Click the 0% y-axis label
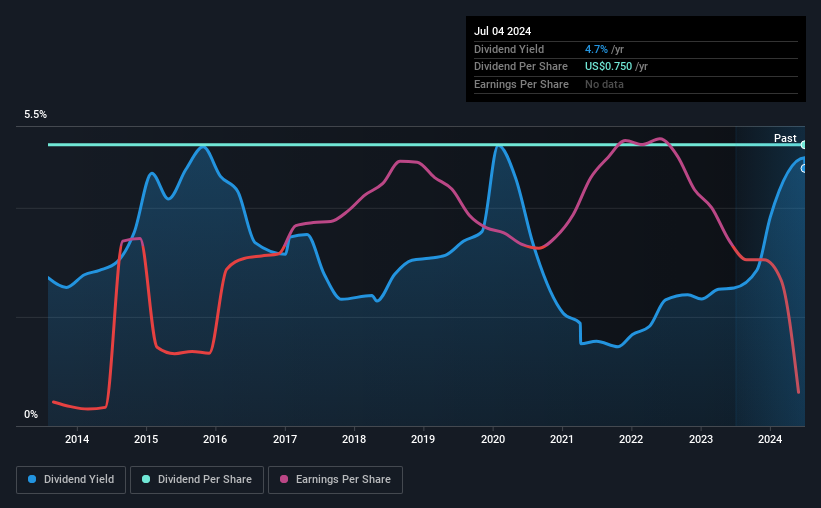Image resolution: width=821 pixels, height=508 pixels. coord(31,414)
